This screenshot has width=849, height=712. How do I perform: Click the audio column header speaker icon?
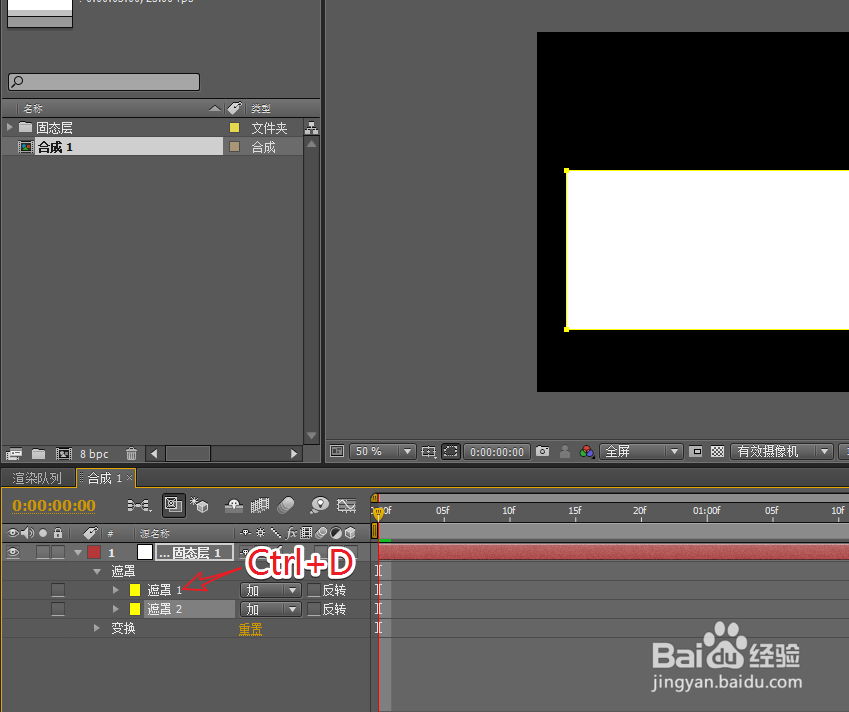(27, 533)
